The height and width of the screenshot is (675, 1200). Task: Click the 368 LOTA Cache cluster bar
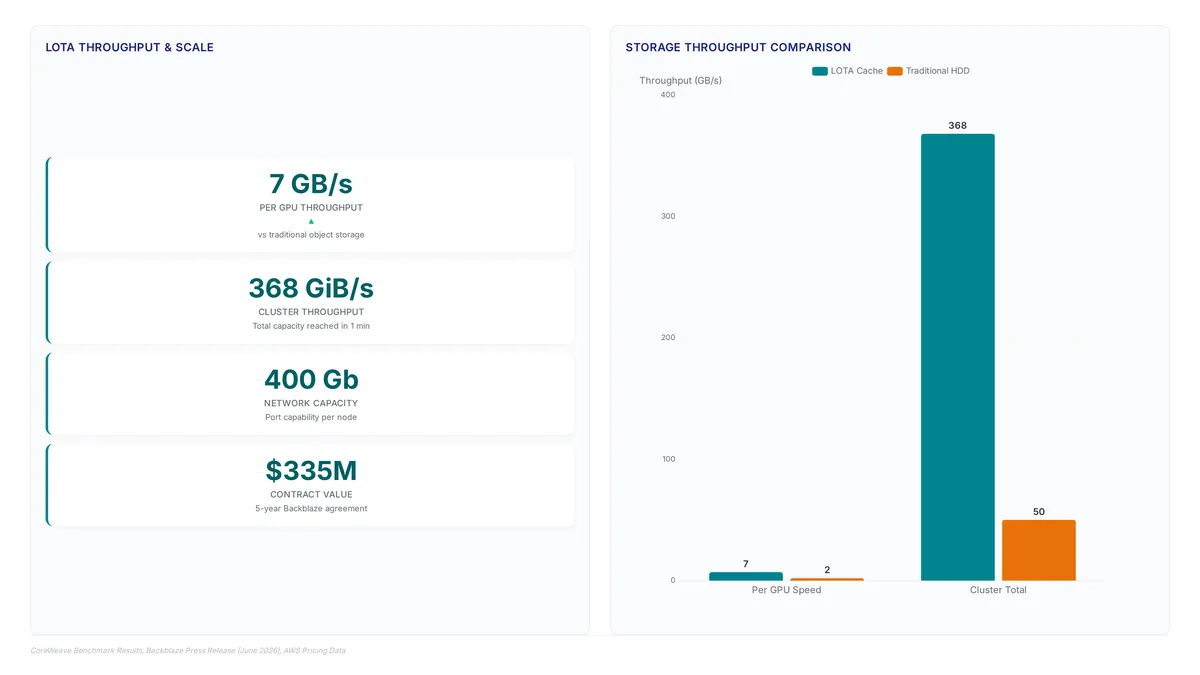(x=958, y=357)
